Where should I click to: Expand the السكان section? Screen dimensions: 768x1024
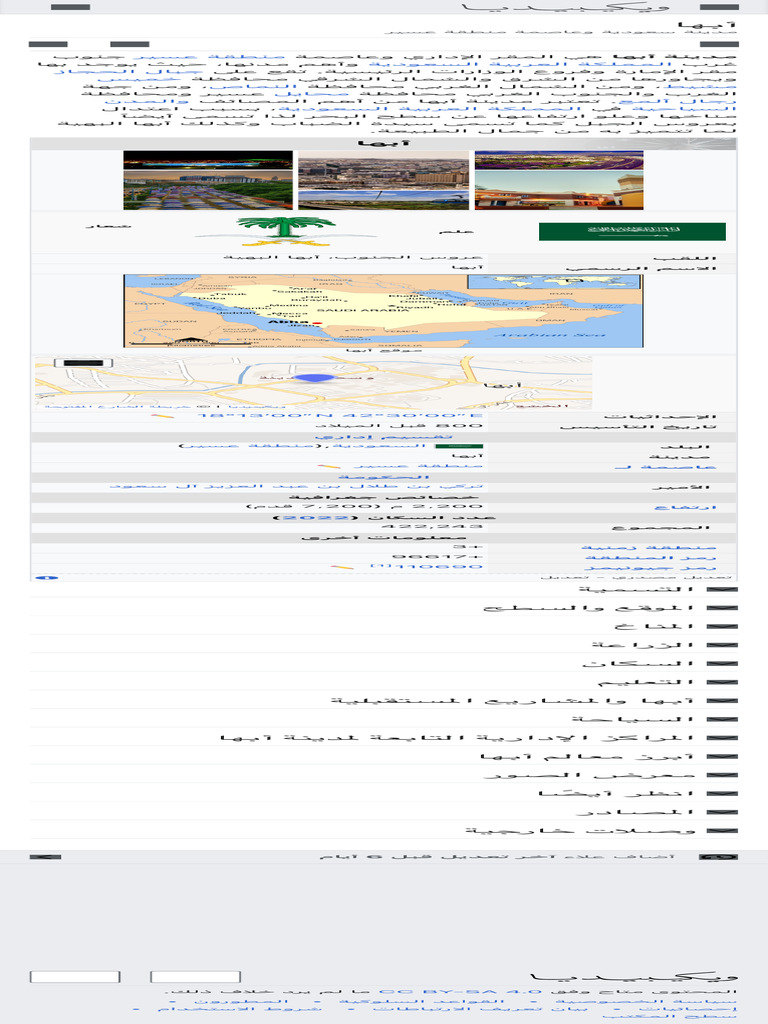click(x=384, y=663)
